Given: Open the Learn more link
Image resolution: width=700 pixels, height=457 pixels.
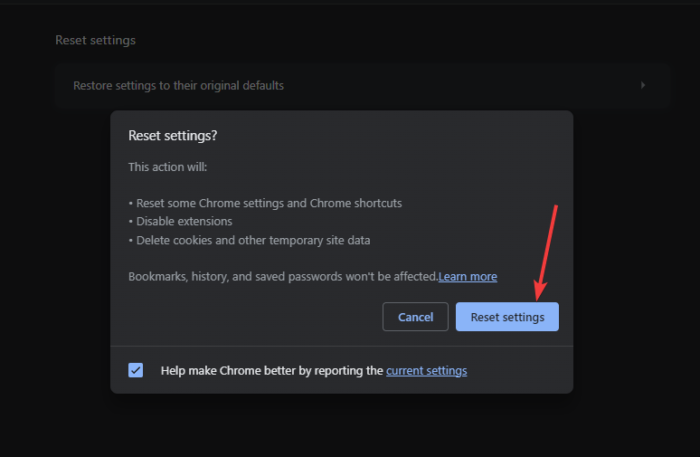Looking at the screenshot, I should [468, 276].
